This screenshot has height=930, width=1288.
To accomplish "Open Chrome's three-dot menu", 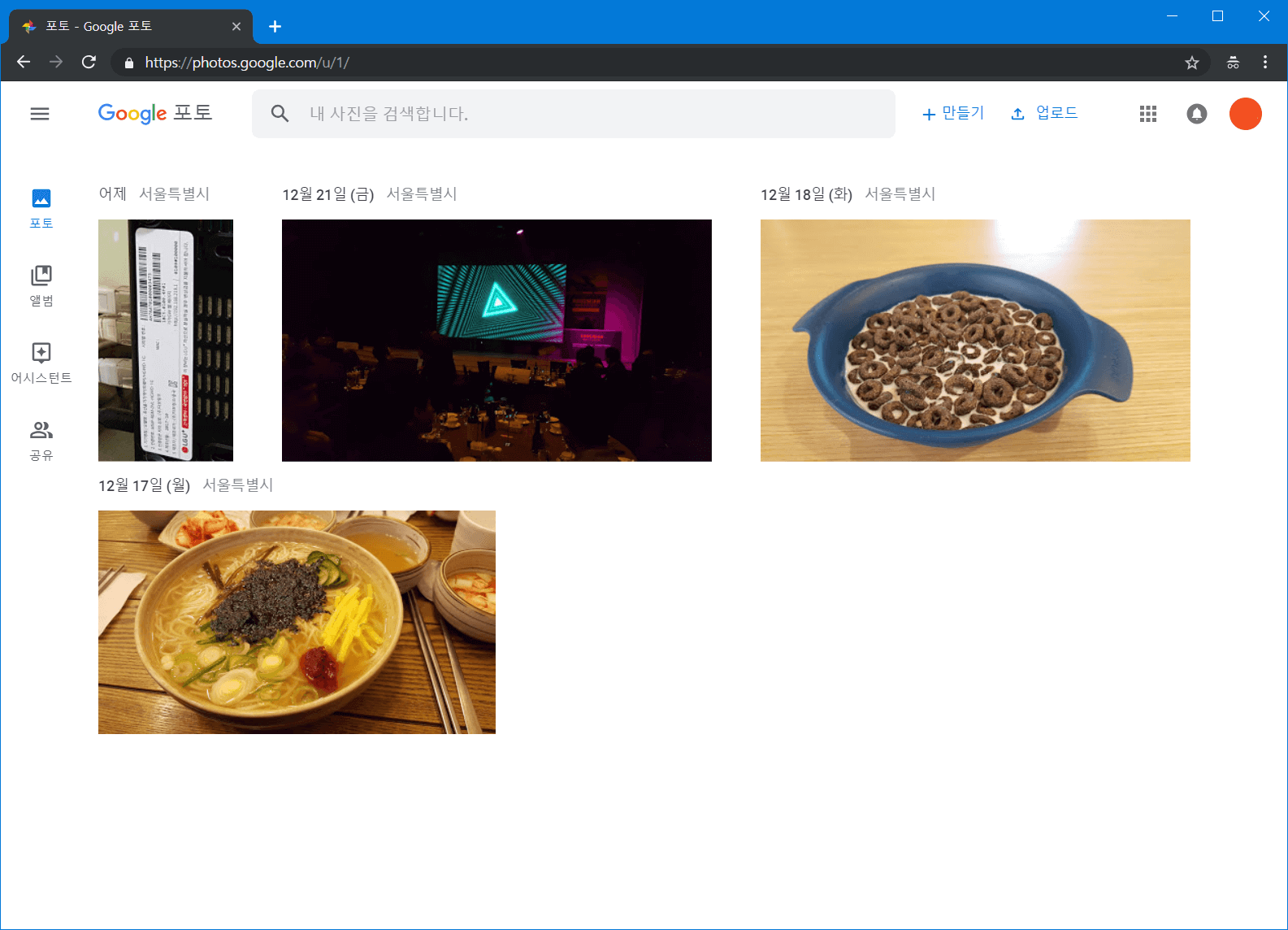I will coord(1264,63).
